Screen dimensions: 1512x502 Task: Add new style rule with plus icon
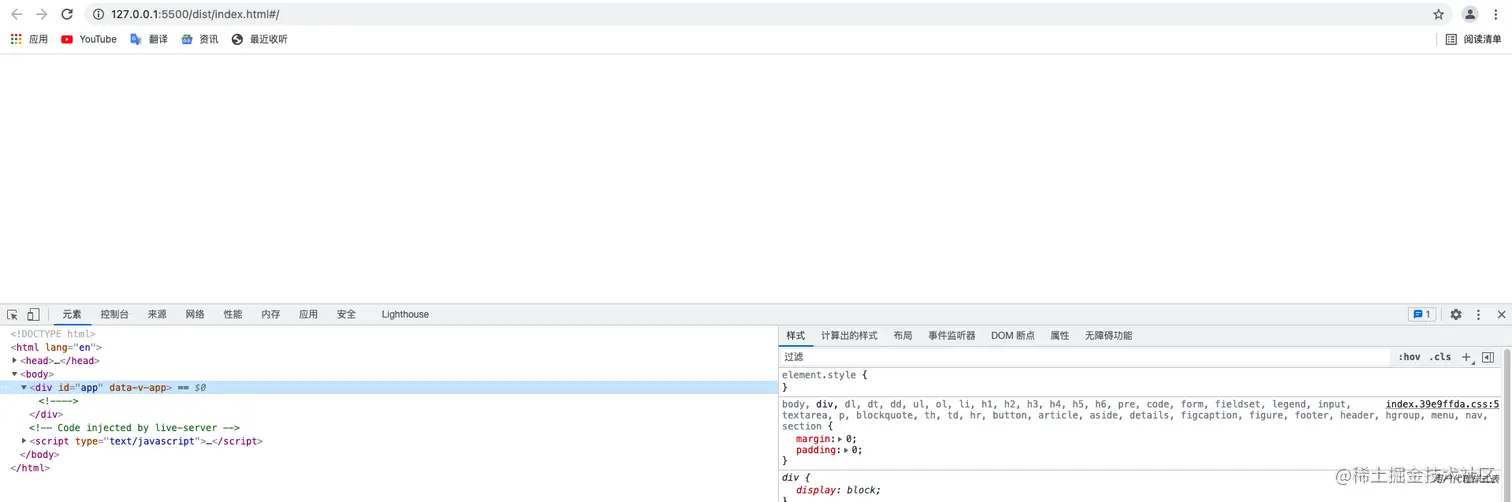[1466, 357]
